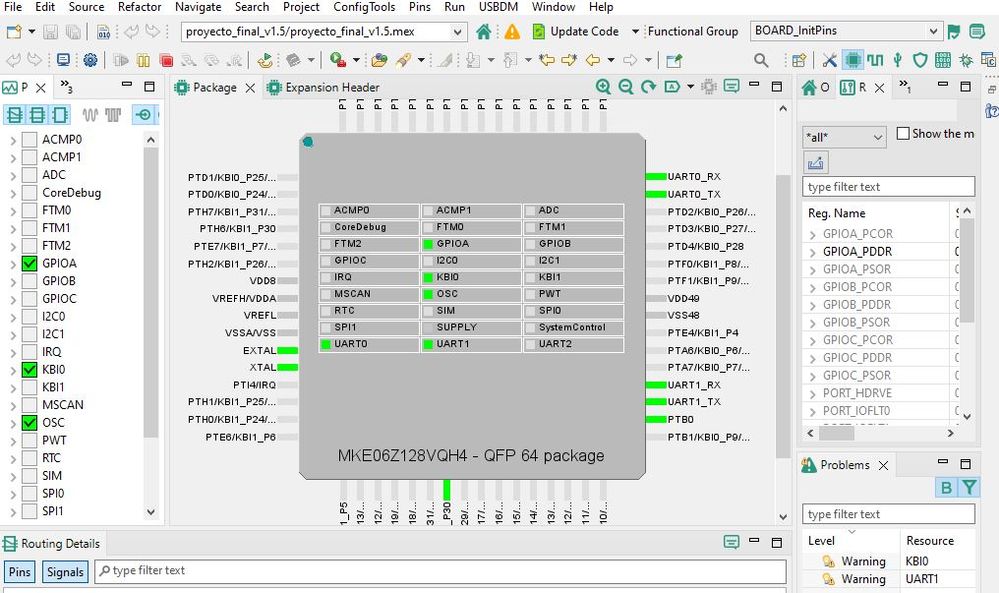
Task: Open the File menu
Action: 13,7
